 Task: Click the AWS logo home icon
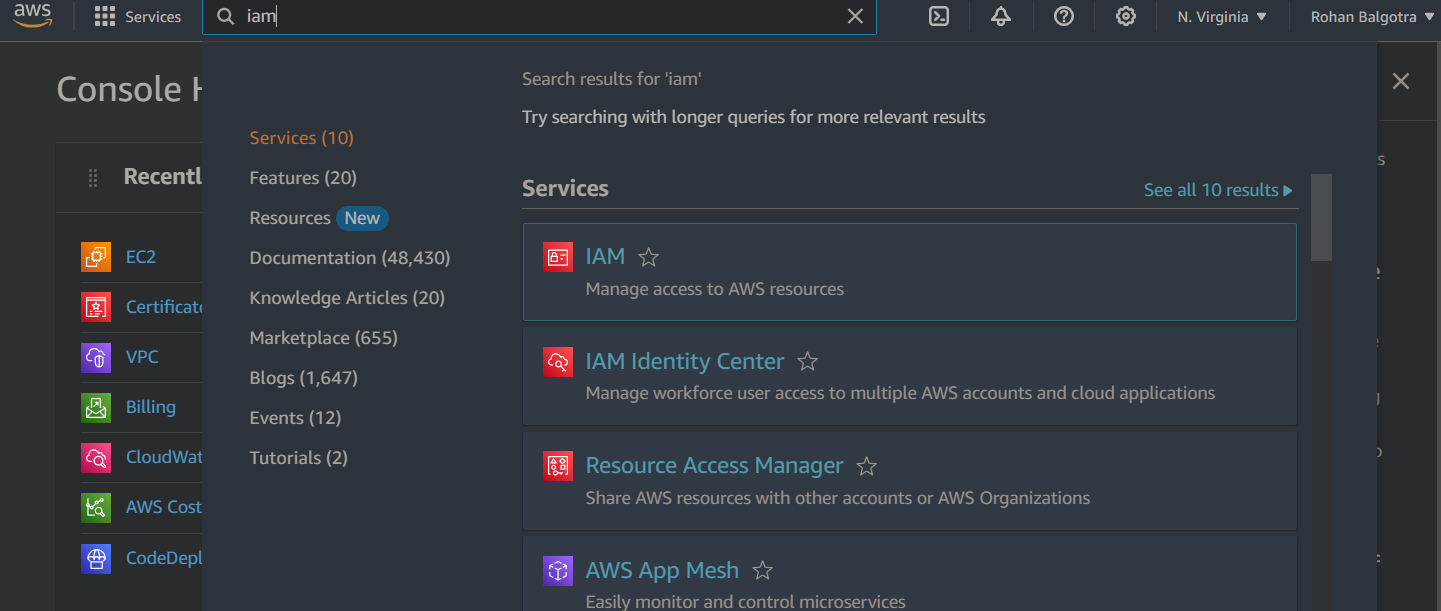[33, 16]
